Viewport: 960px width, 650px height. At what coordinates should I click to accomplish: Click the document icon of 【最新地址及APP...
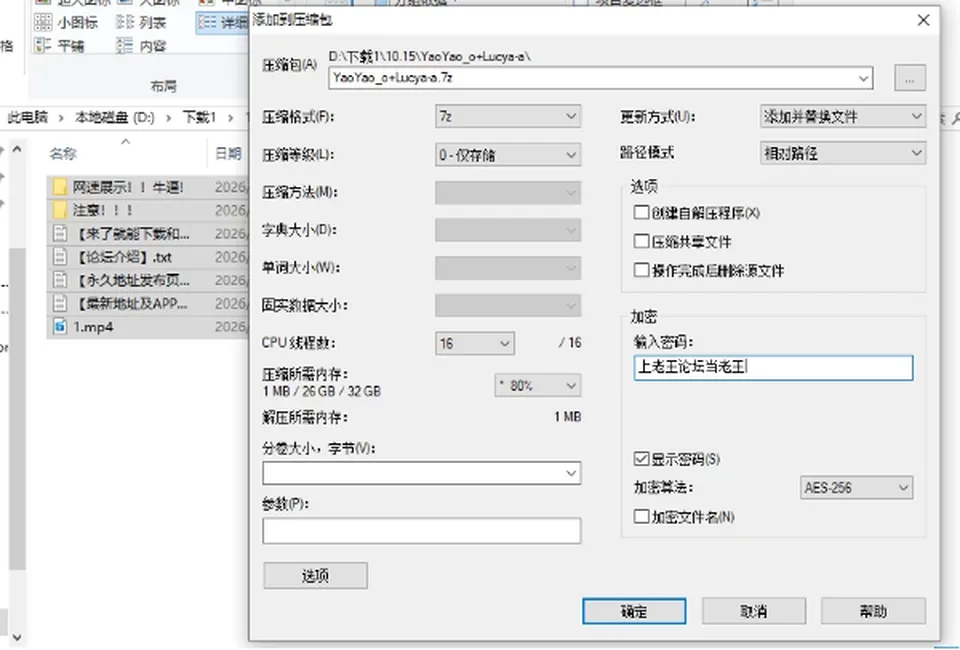pos(59,303)
